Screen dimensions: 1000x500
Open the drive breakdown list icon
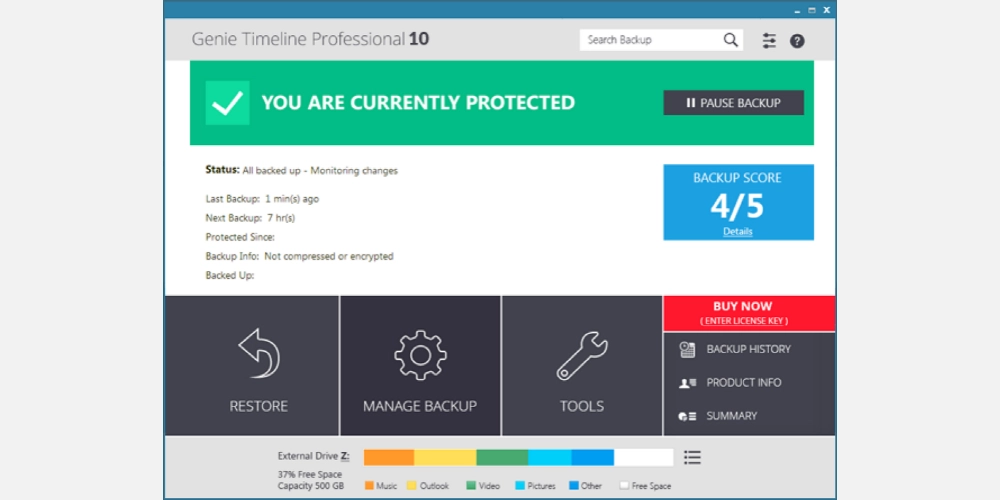click(x=692, y=457)
